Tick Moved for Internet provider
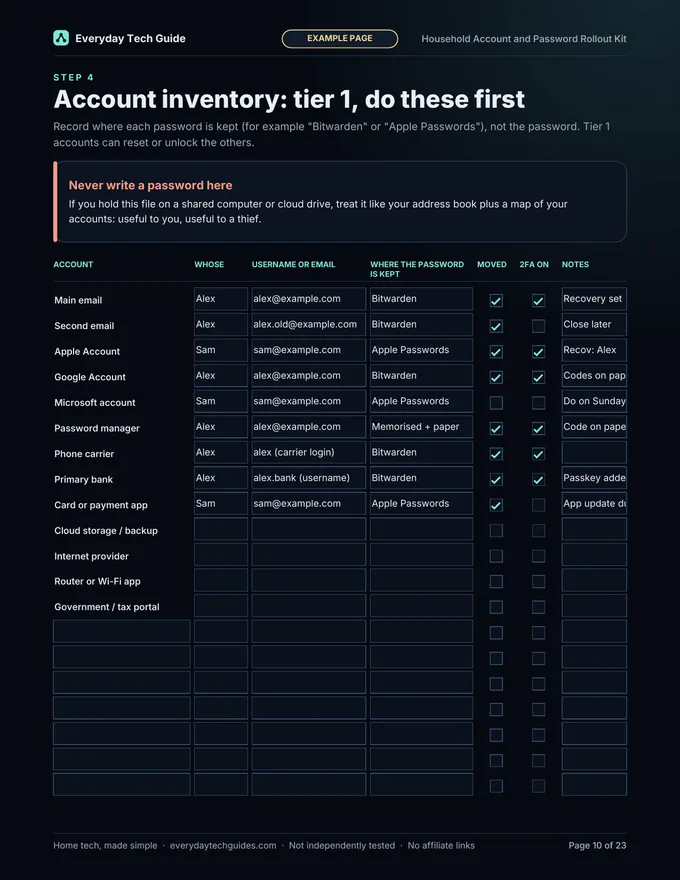 pos(496,556)
